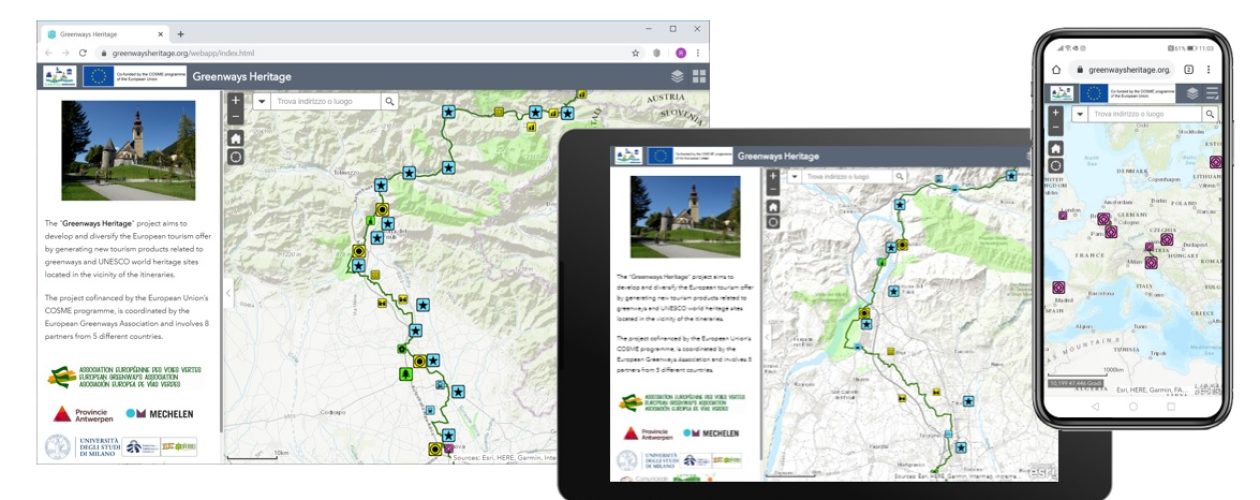Click the church photo in desktop side panel
This screenshot has width=1260, height=500.
pyautogui.click(x=128, y=150)
